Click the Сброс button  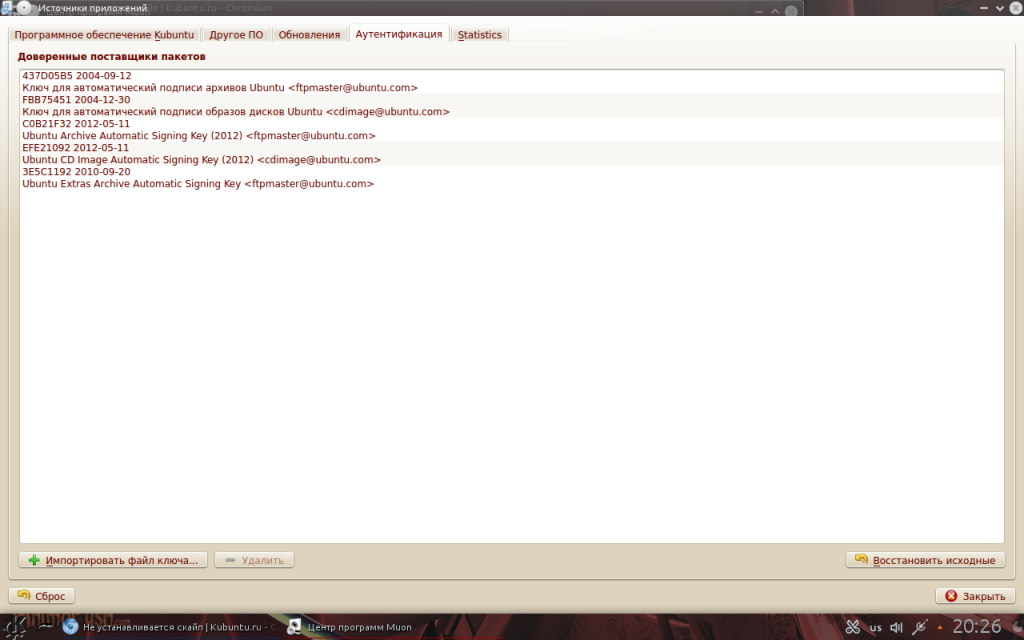click(42, 596)
